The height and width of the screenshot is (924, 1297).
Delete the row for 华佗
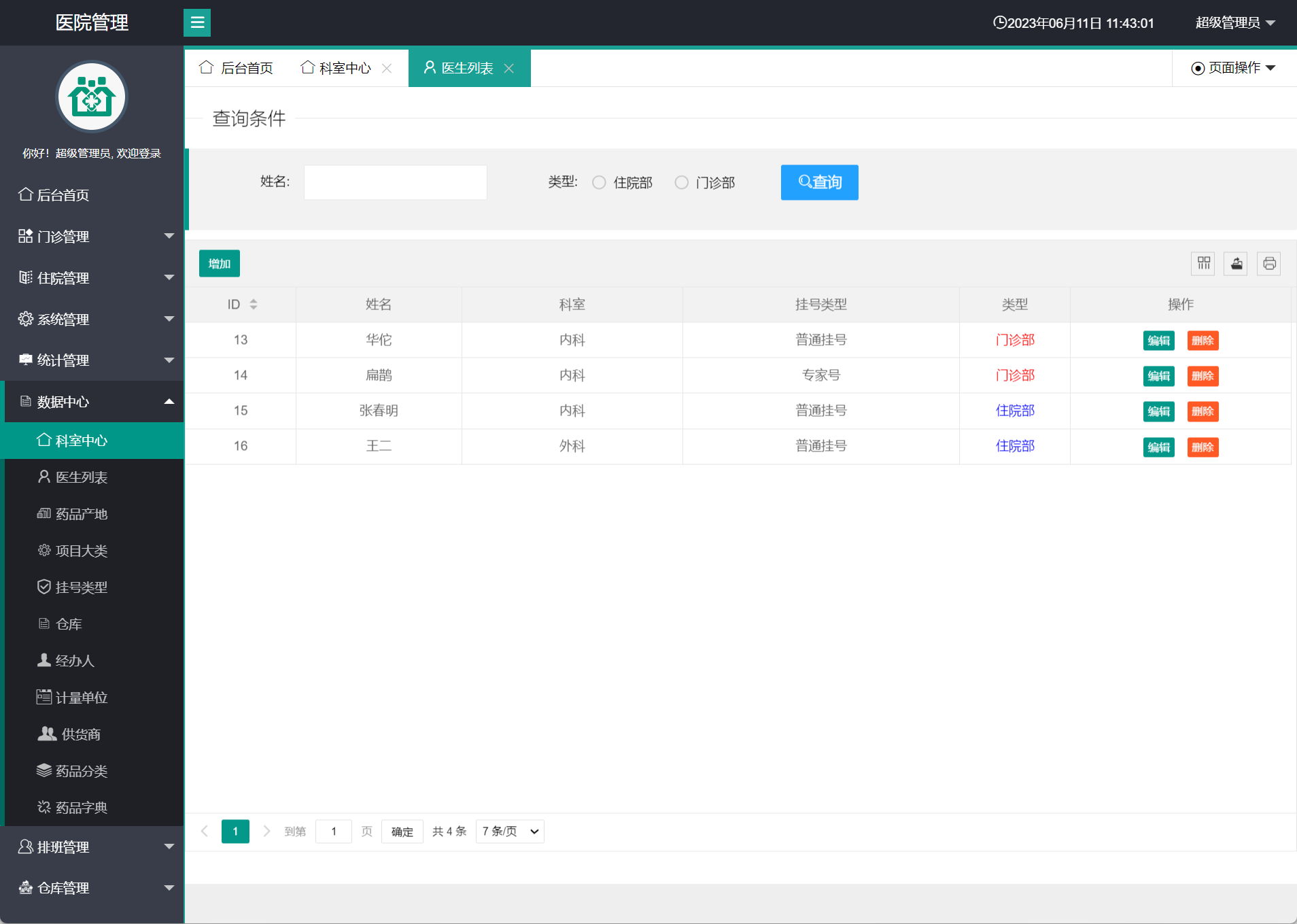[x=1203, y=341]
